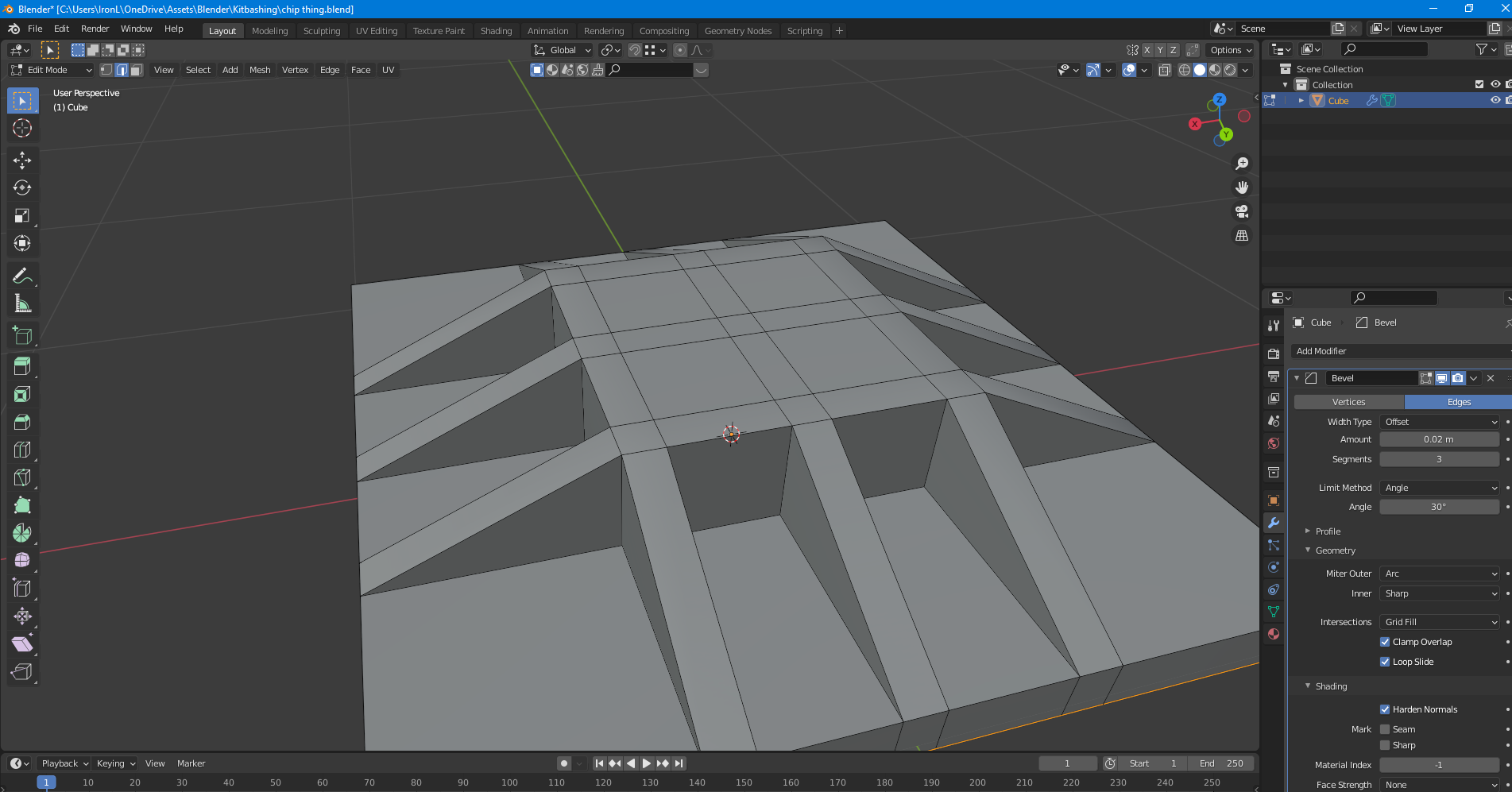Click the timeline play button
The height and width of the screenshot is (792, 1512).
tap(647, 763)
